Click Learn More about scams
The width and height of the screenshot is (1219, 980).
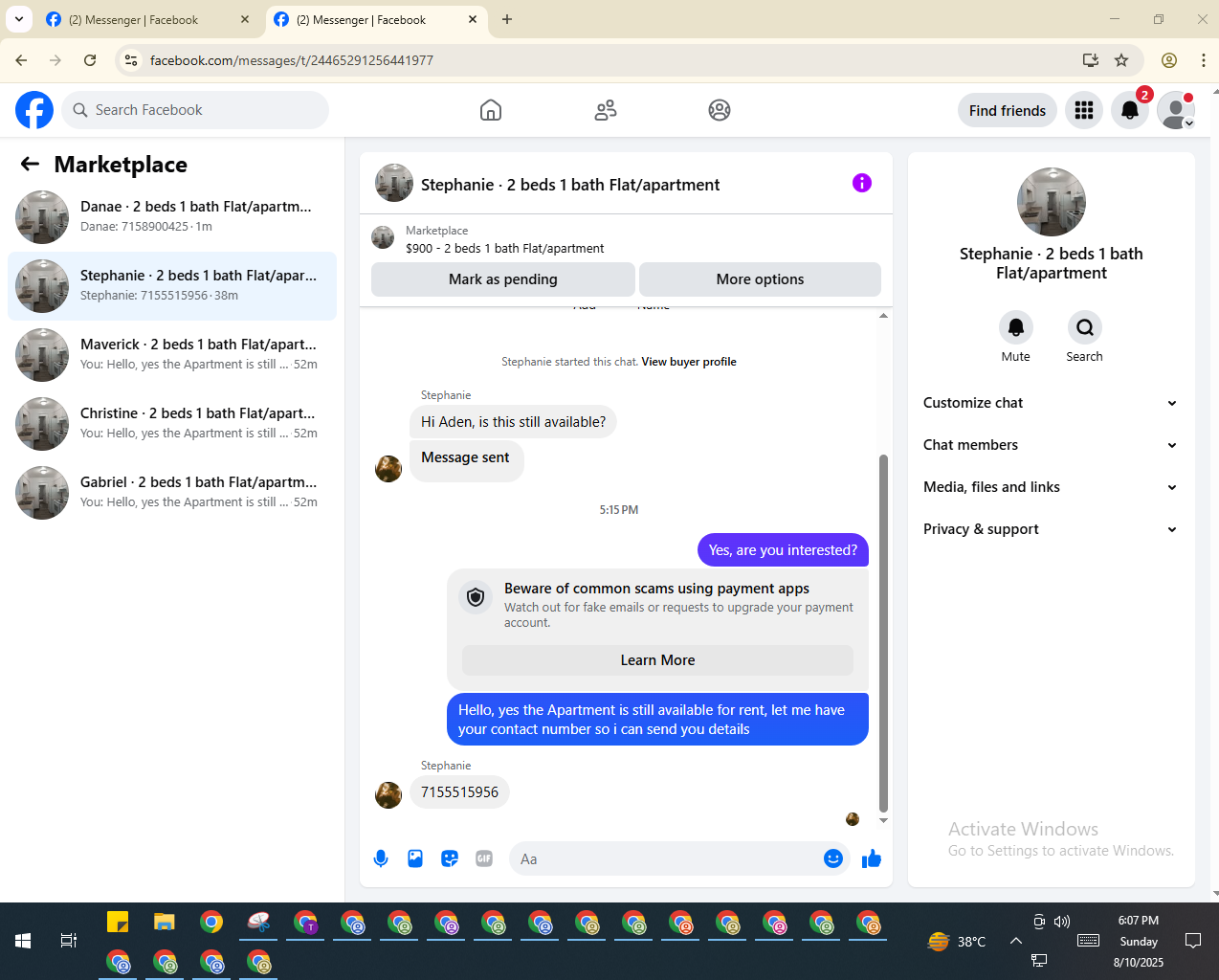[657, 660]
